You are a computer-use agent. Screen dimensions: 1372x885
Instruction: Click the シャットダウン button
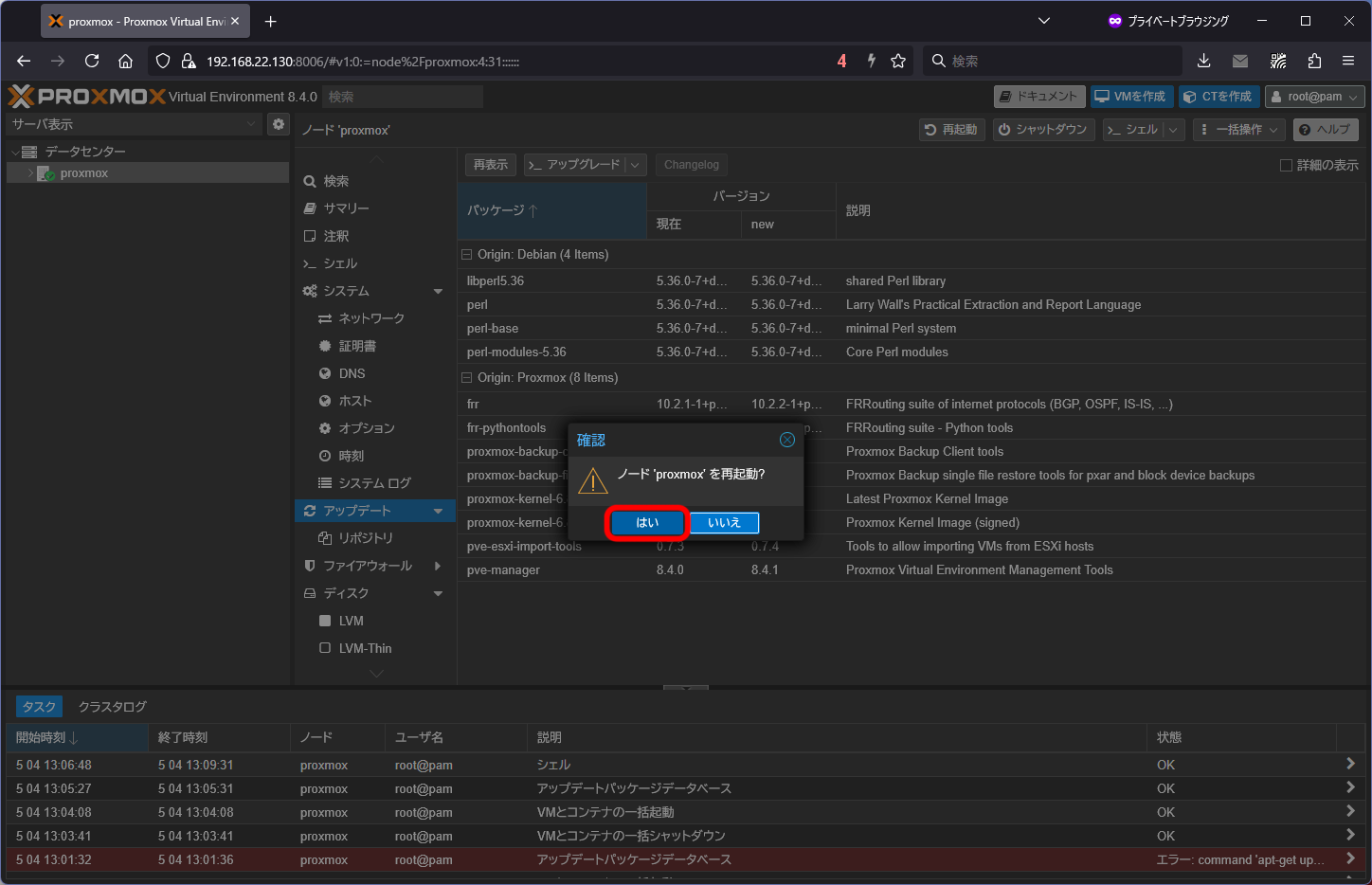1044,129
